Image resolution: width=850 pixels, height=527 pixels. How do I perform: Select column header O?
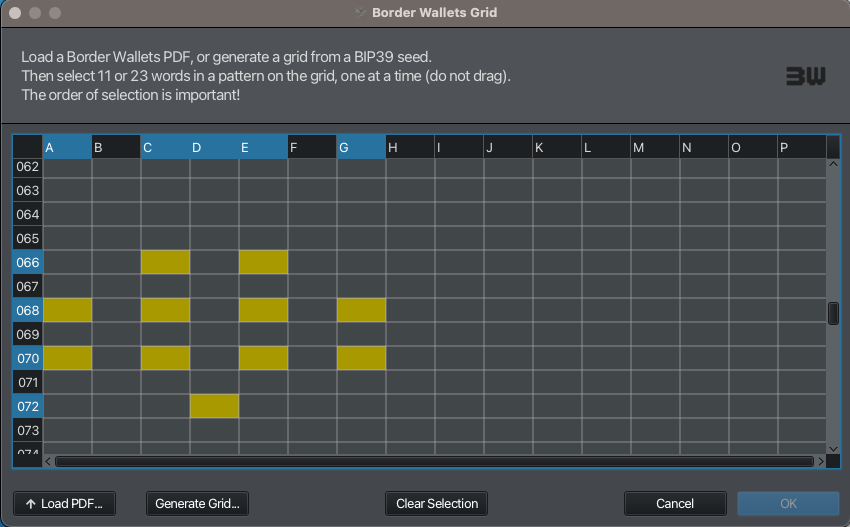[x=753, y=147]
